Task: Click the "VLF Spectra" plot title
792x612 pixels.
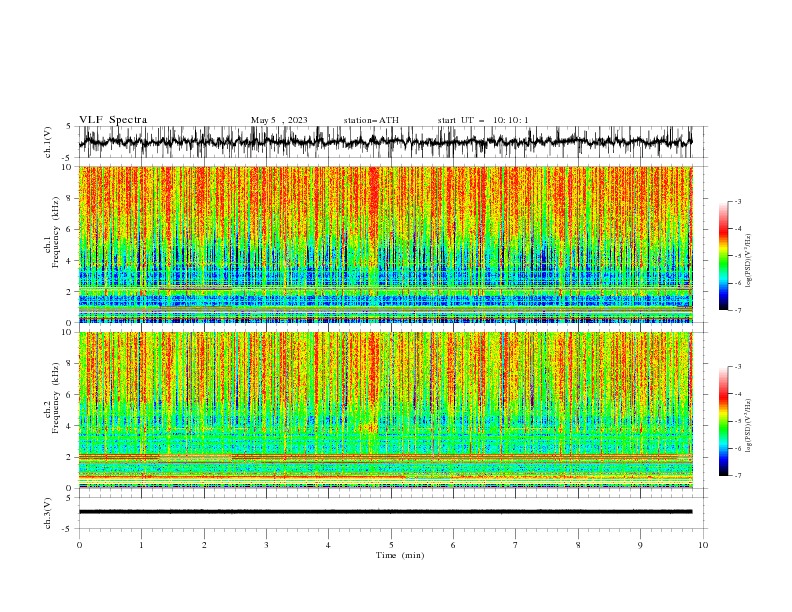Action: 113,120
